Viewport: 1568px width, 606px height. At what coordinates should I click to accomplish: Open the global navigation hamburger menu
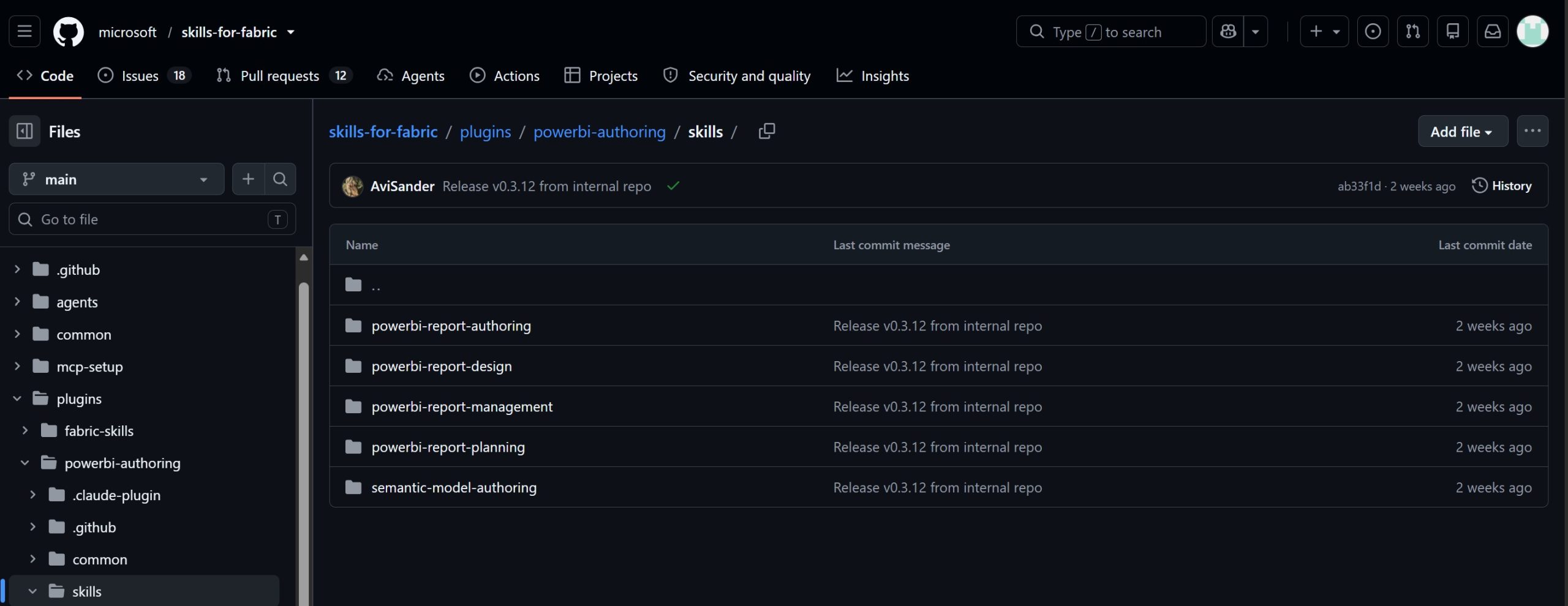24,31
